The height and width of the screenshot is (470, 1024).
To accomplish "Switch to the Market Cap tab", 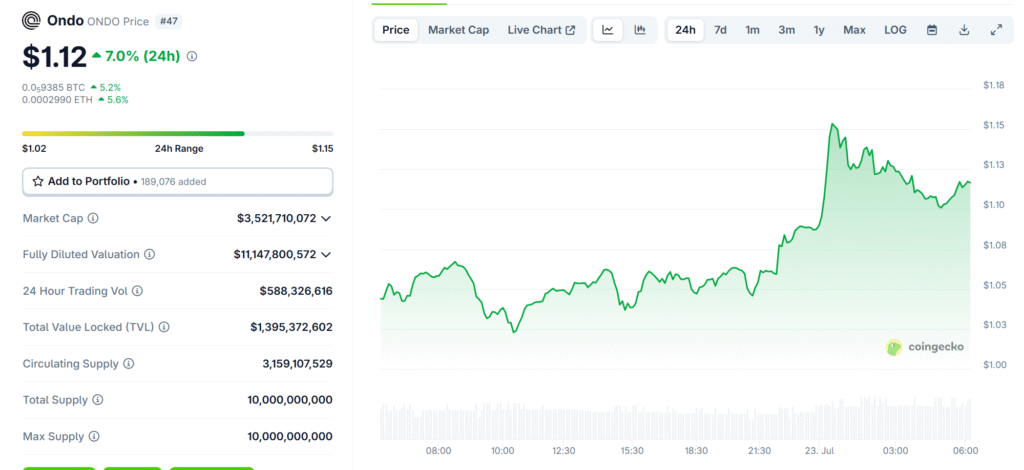I will [458, 30].
